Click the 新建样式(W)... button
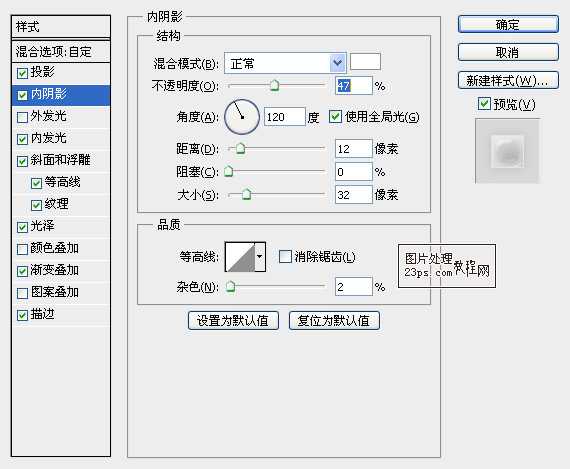 click(x=508, y=80)
